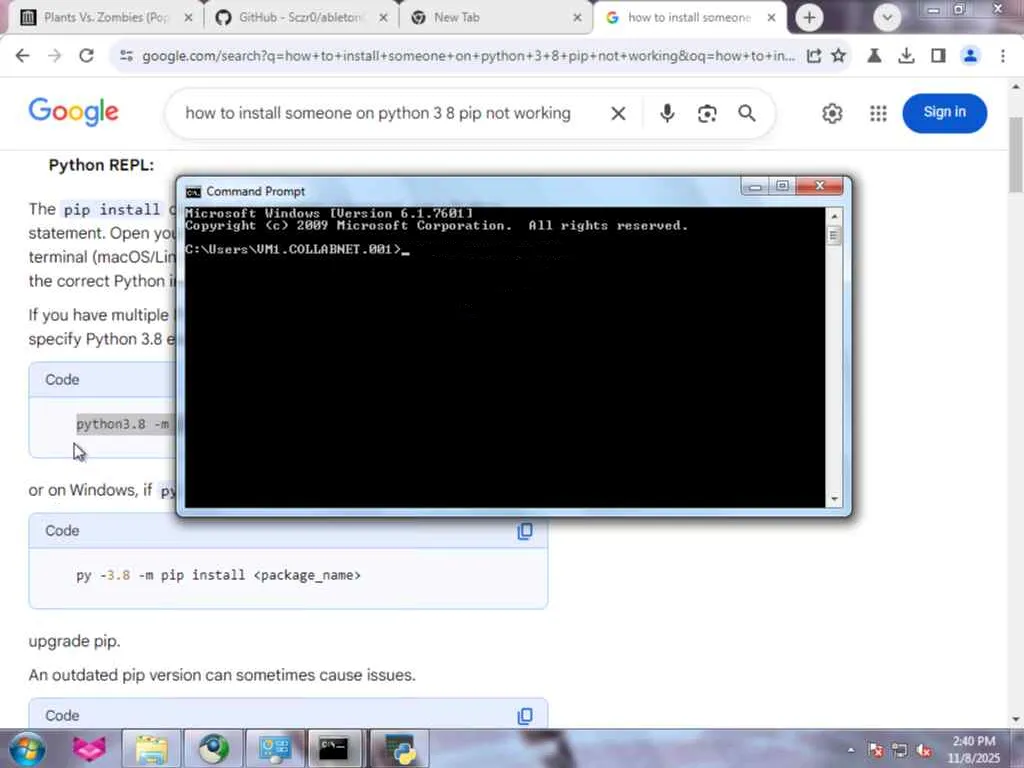This screenshot has height=768, width=1024.
Task: Open the clock showing 2:40 PM
Action: click(x=974, y=750)
